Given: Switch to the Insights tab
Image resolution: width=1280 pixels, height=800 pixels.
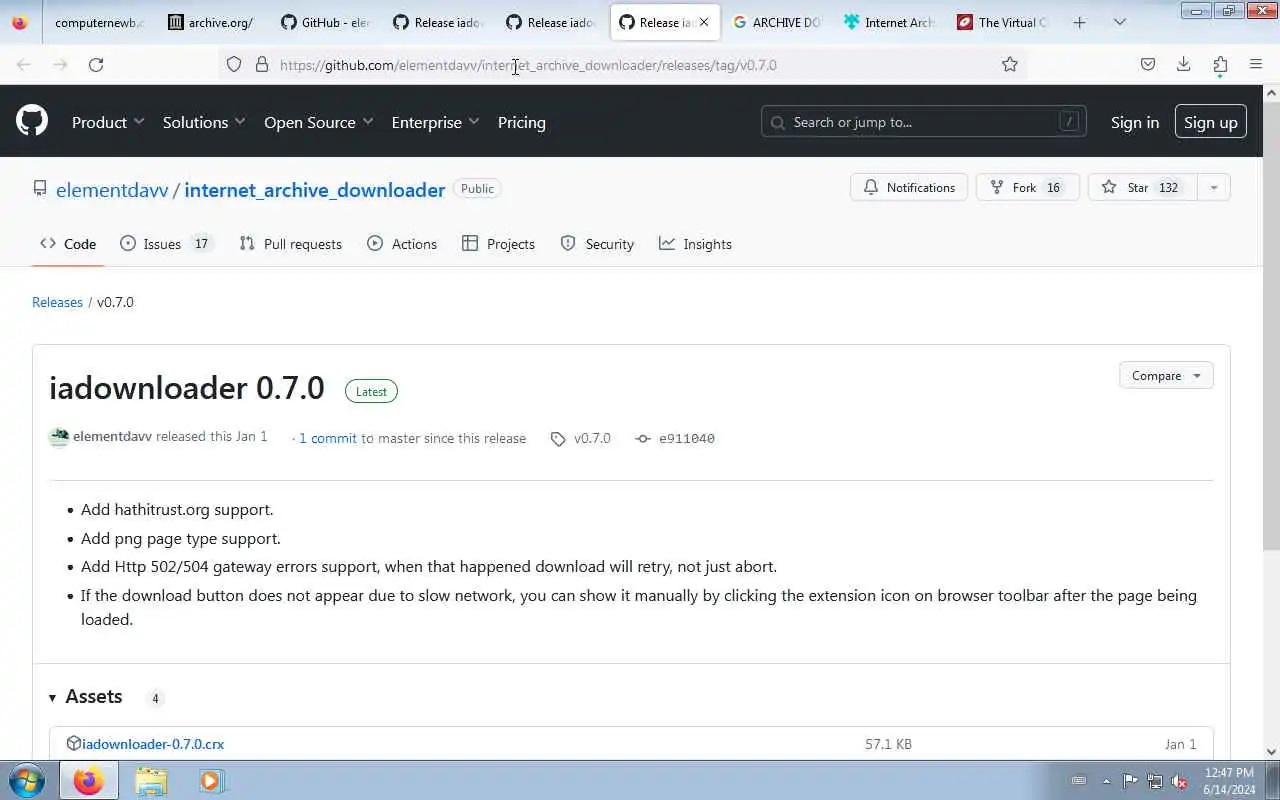Looking at the screenshot, I should click(x=696, y=244).
